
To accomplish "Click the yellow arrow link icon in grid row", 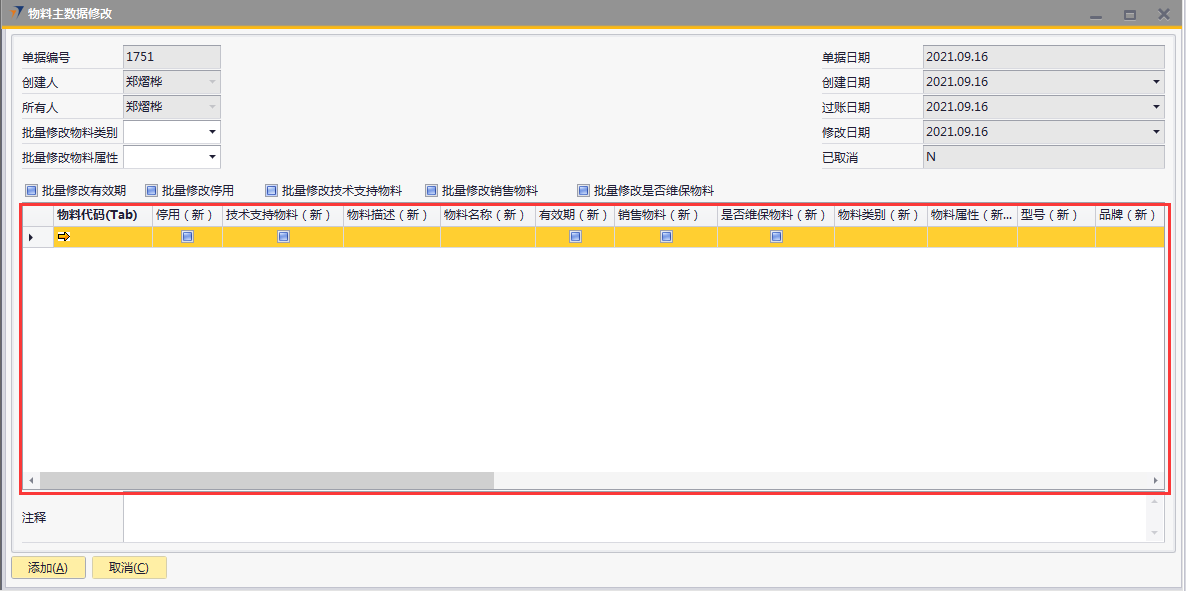I will point(64,237).
